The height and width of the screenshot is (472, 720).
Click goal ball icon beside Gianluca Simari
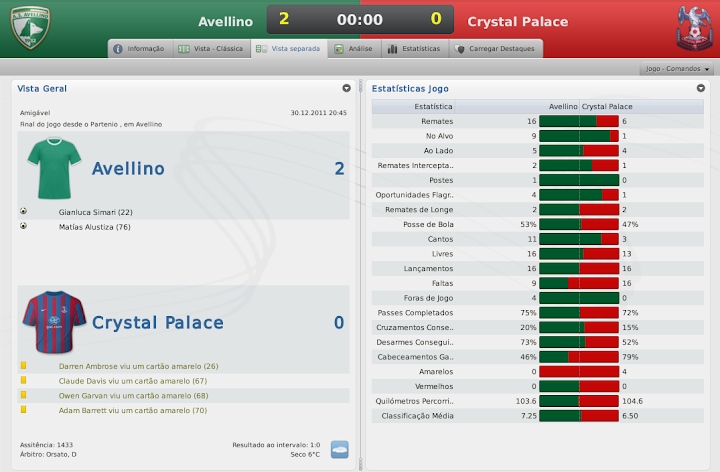pos(23,212)
